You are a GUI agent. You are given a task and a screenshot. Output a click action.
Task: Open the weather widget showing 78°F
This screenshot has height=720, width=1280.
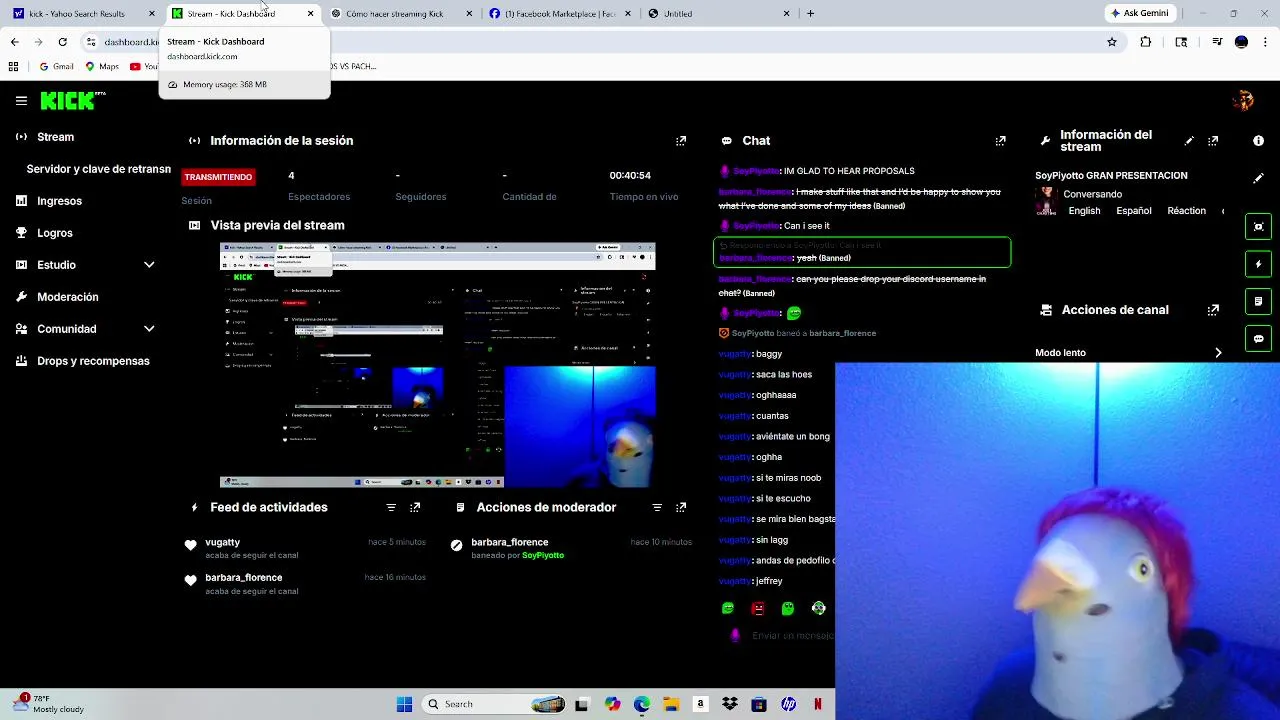(x=48, y=704)
